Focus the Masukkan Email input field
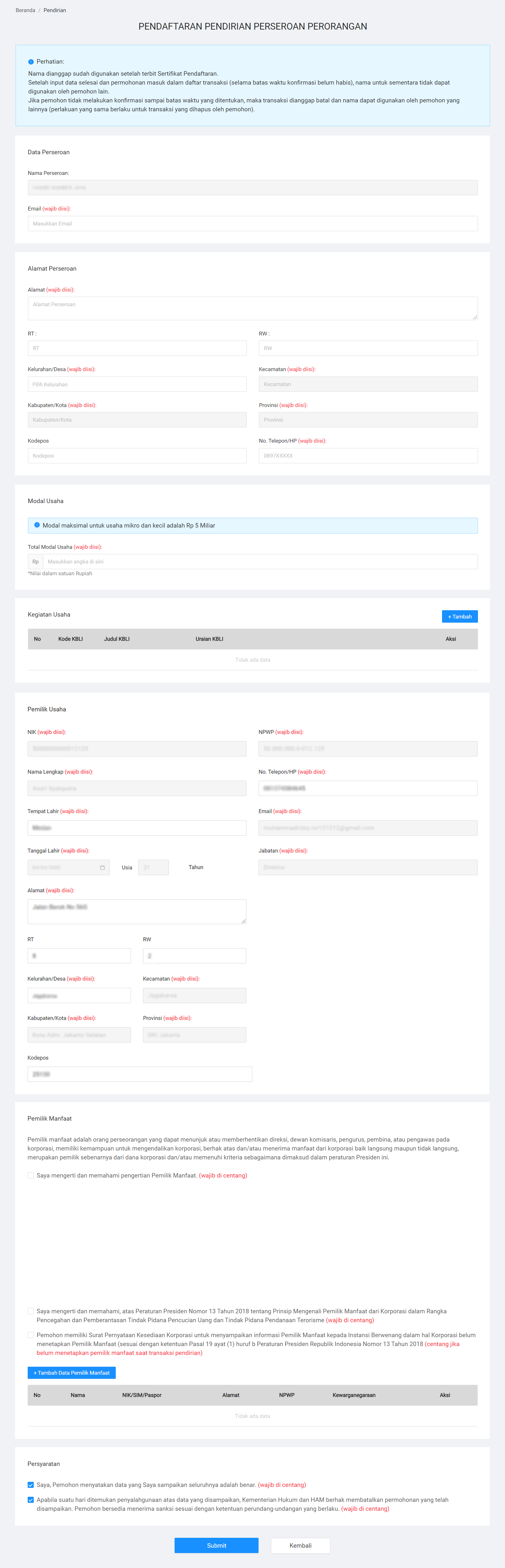This screenshot has height=1568, width=505. [x=253, y=224]
